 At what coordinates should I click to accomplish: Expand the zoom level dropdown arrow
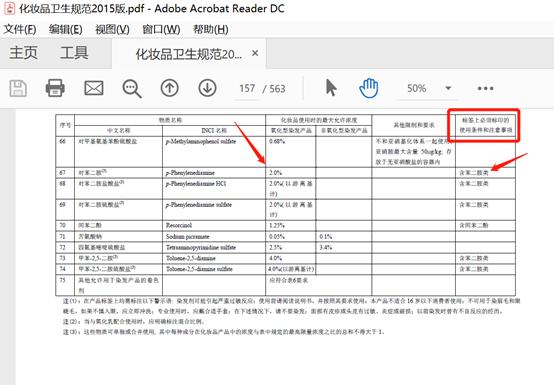448,88
